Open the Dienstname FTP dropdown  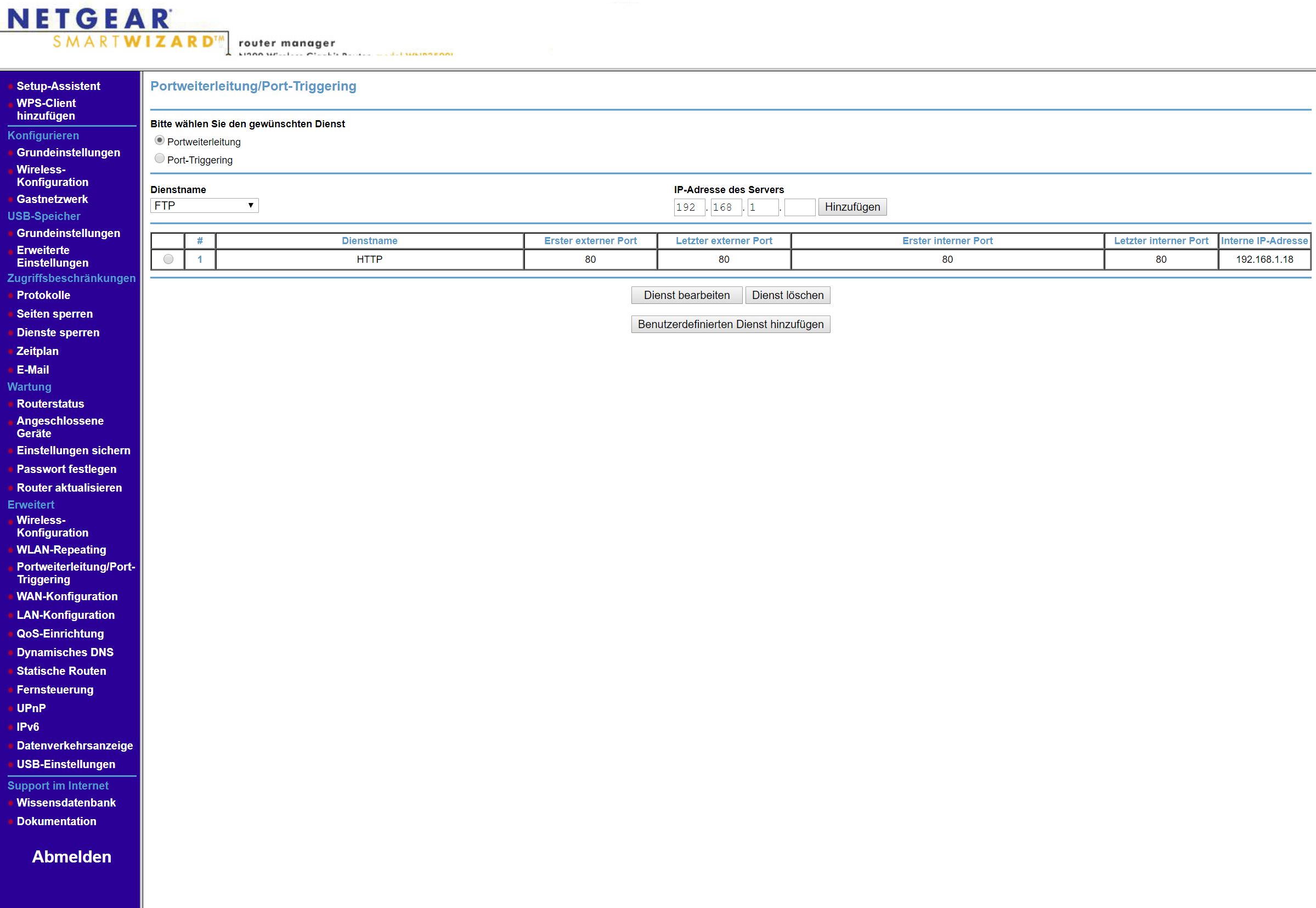(x=204, y=205)
